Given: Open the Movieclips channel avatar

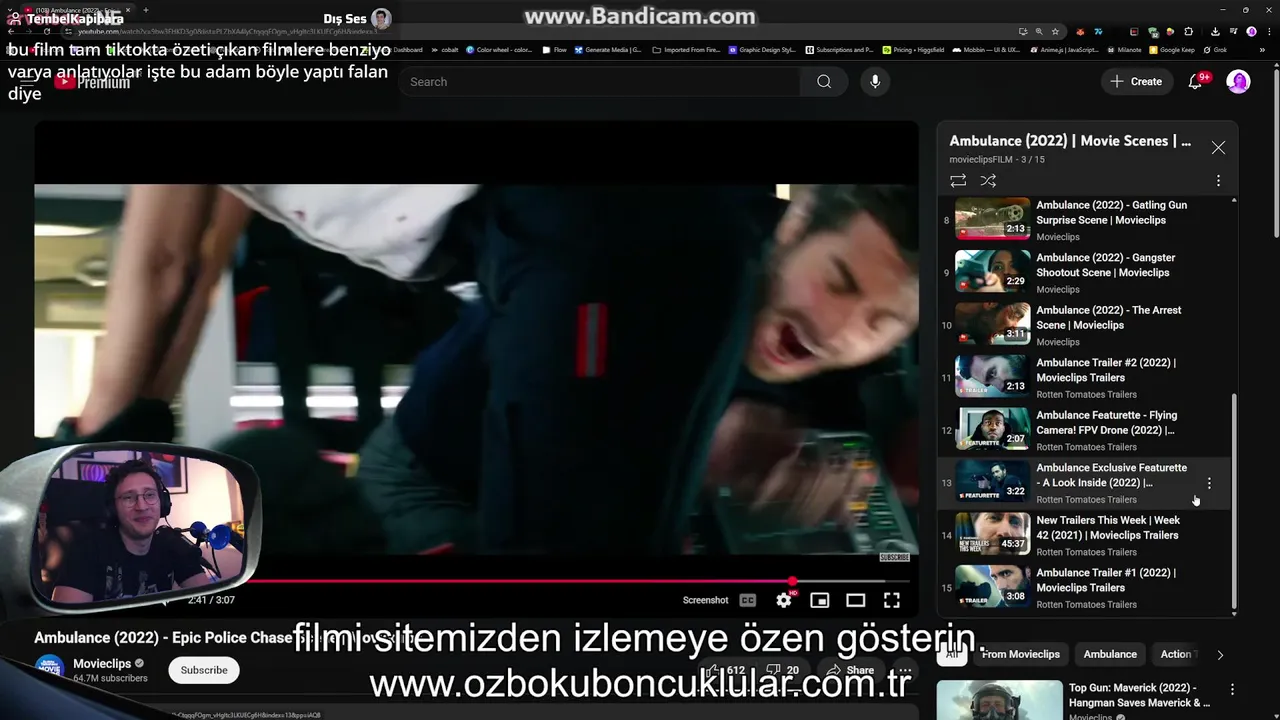Looking at the screenshot, I should 50,669.
